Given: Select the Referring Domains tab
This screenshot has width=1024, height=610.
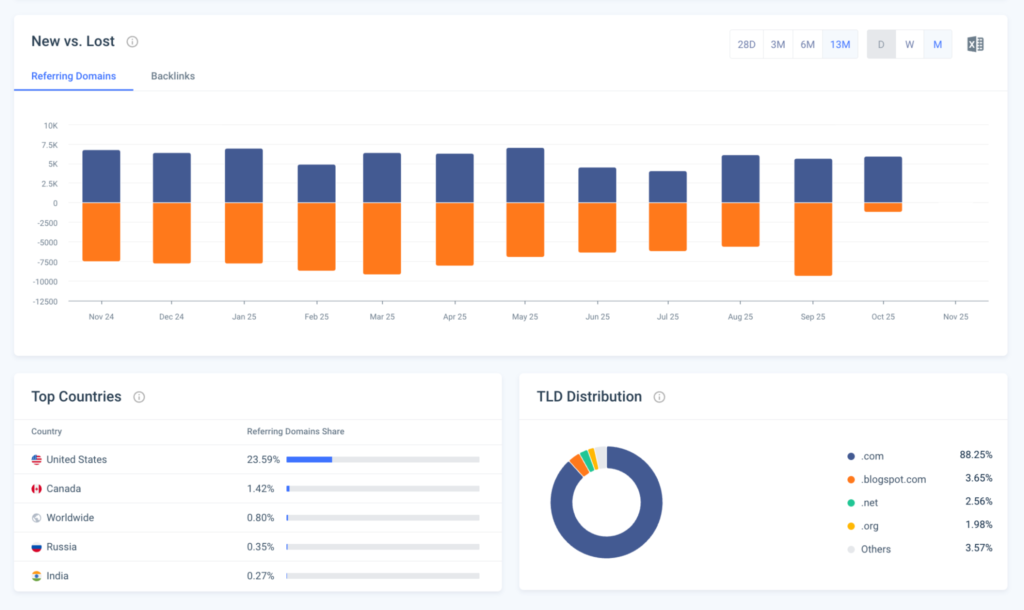Looking at the screenshot, I should click(x=73, y=75).
